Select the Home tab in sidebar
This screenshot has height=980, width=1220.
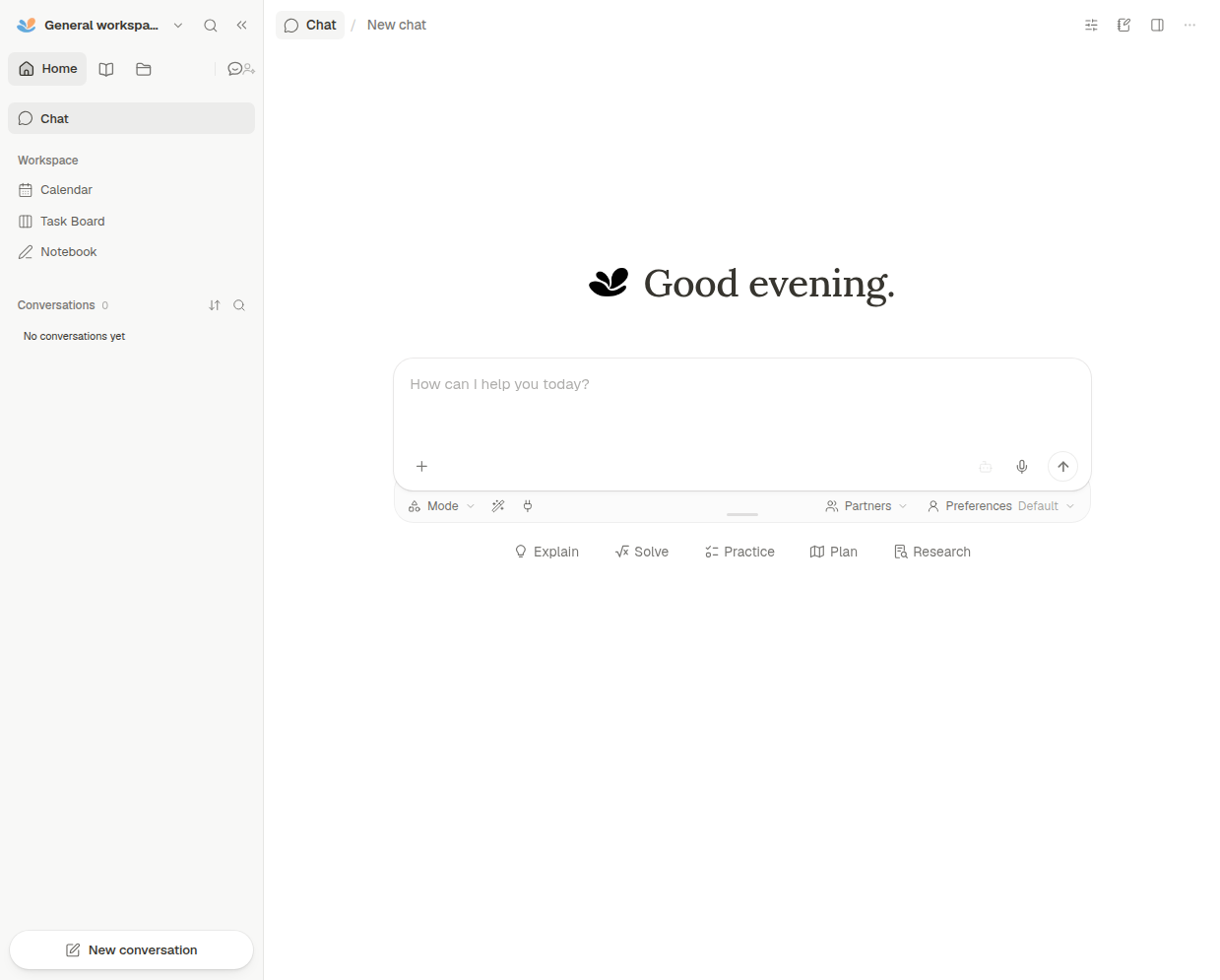point(48,69)
